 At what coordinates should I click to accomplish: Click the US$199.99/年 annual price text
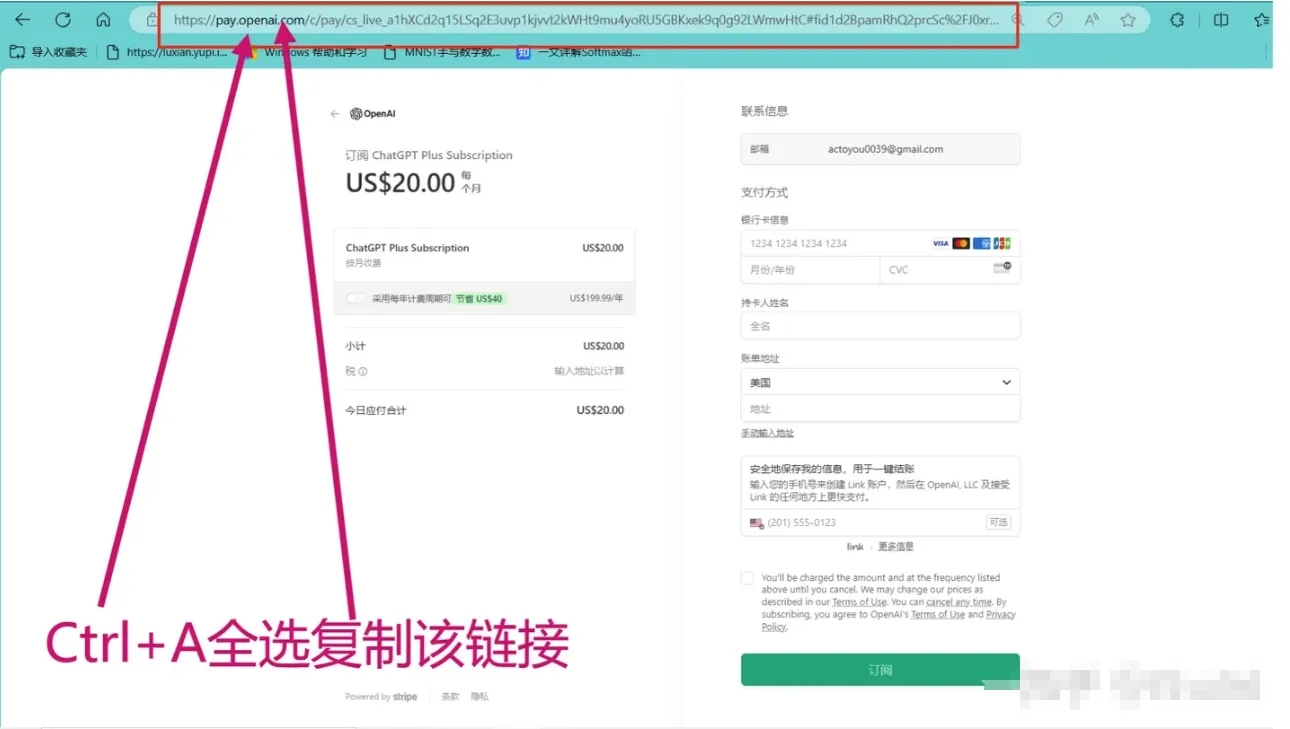point(597,298)
